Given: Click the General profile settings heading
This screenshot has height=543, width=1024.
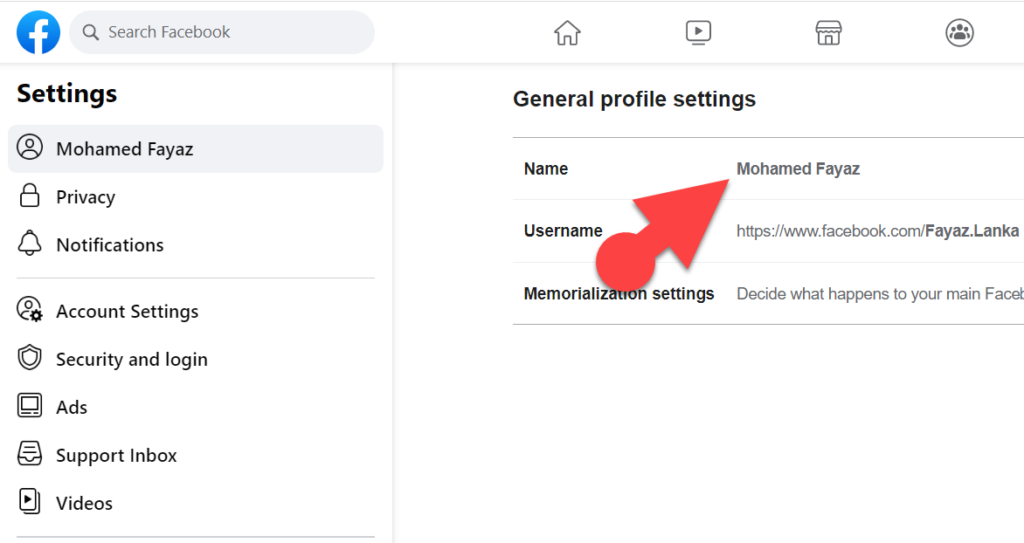Looking at the screenshot, I should (x=634, y=99).
